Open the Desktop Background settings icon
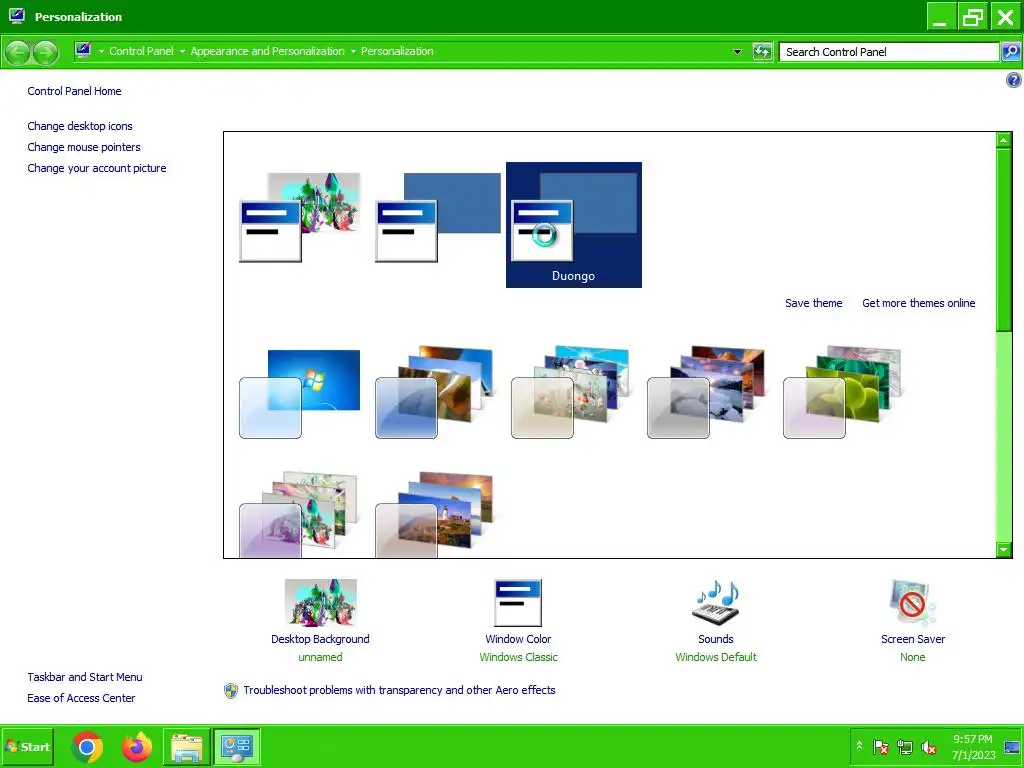 (x=320, y=602)
